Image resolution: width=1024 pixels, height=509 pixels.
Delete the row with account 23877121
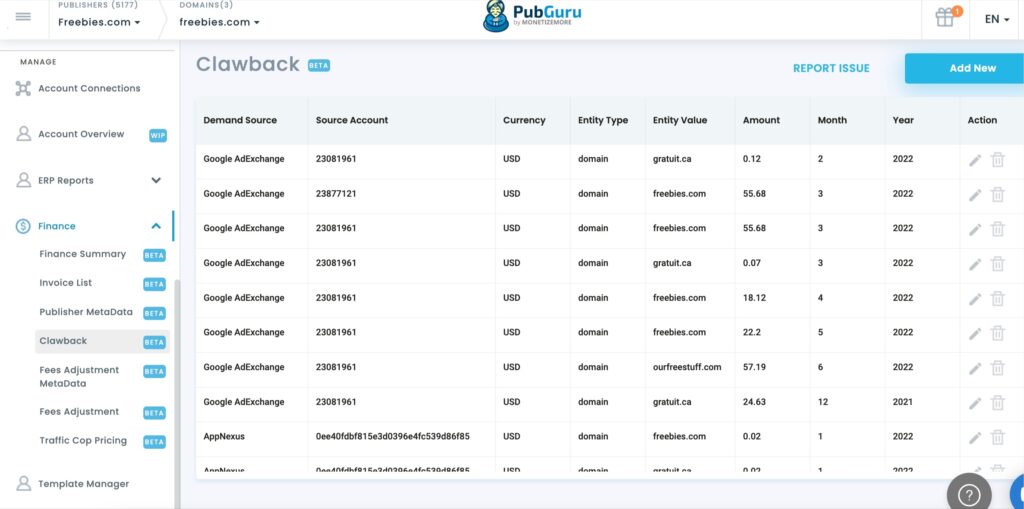(997, 194)
